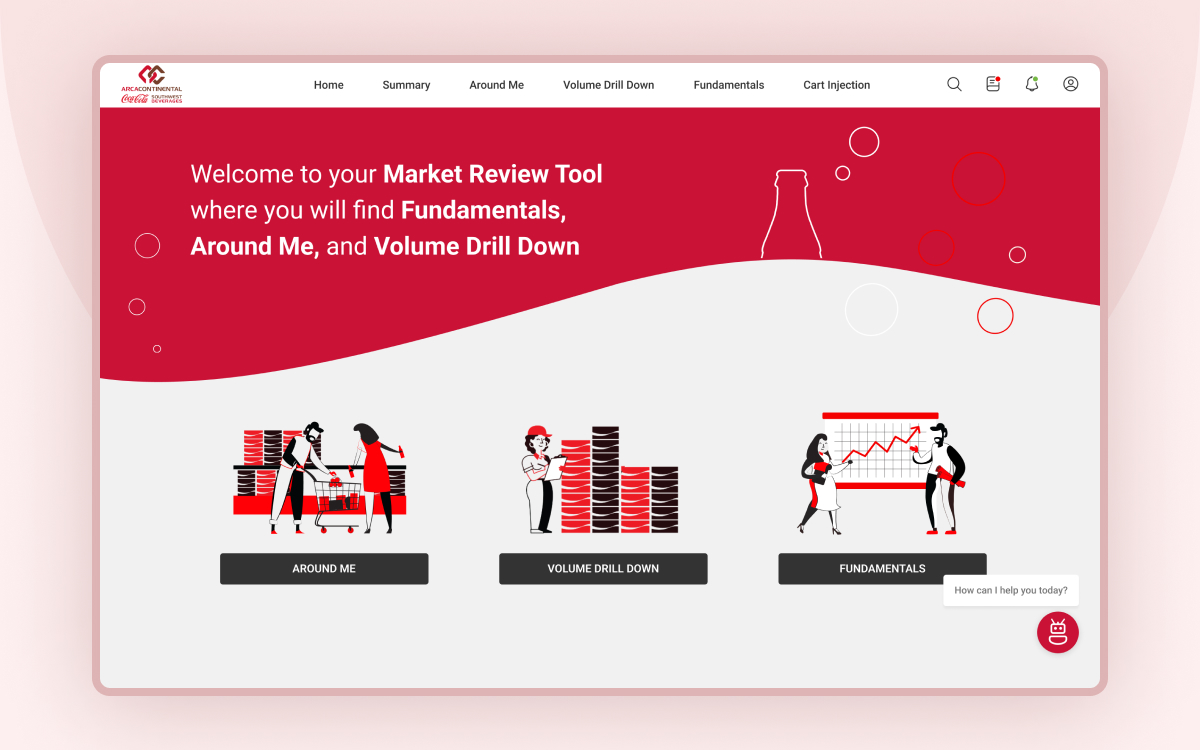Open the notifications bell icon
This screenshot has width=1200, height=750.
point(1032,85)
